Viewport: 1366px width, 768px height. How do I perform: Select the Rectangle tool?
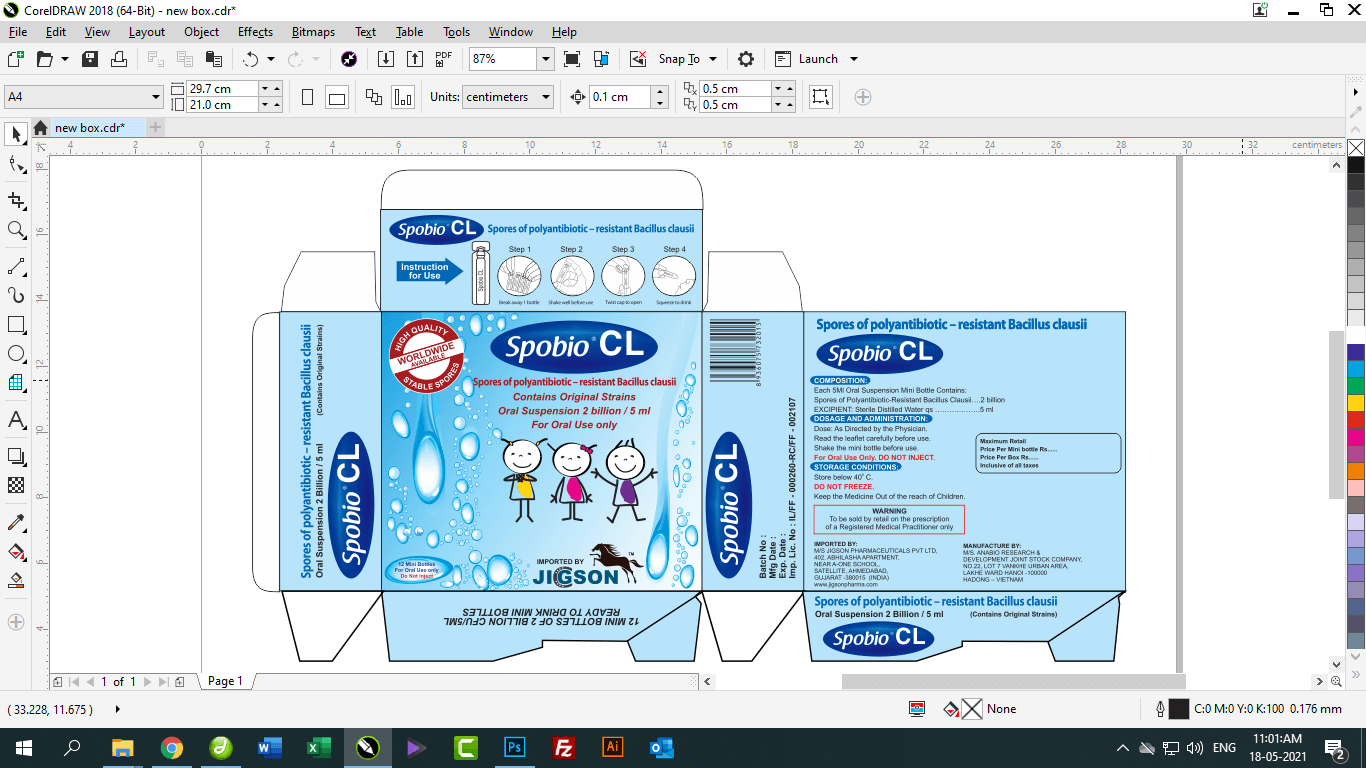point(16,325)
